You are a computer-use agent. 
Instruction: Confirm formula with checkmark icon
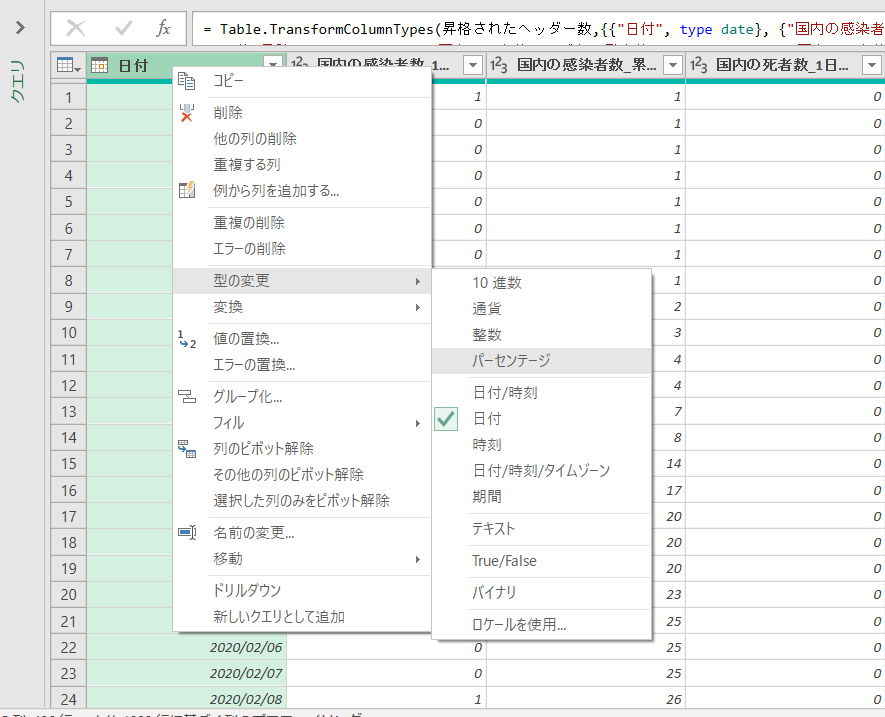coord(123,28)
